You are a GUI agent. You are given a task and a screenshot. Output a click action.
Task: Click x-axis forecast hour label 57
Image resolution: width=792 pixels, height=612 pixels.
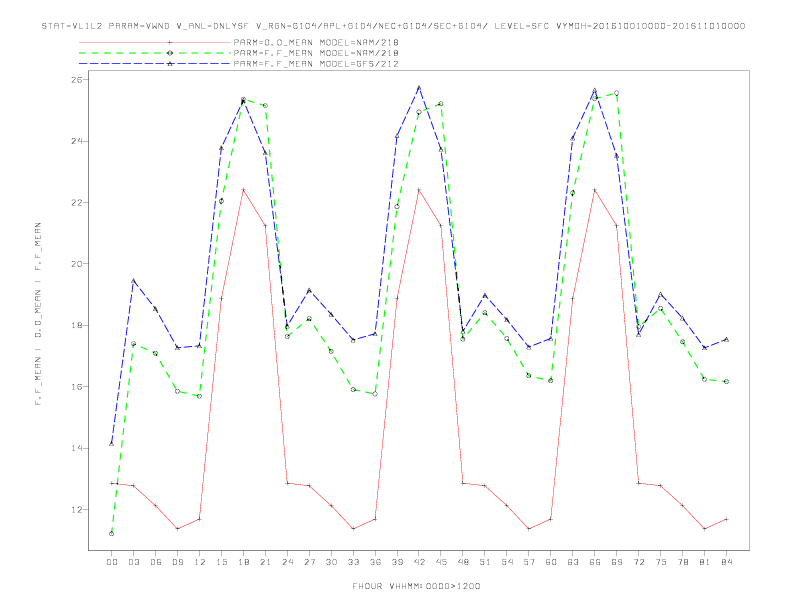(529, 562)
